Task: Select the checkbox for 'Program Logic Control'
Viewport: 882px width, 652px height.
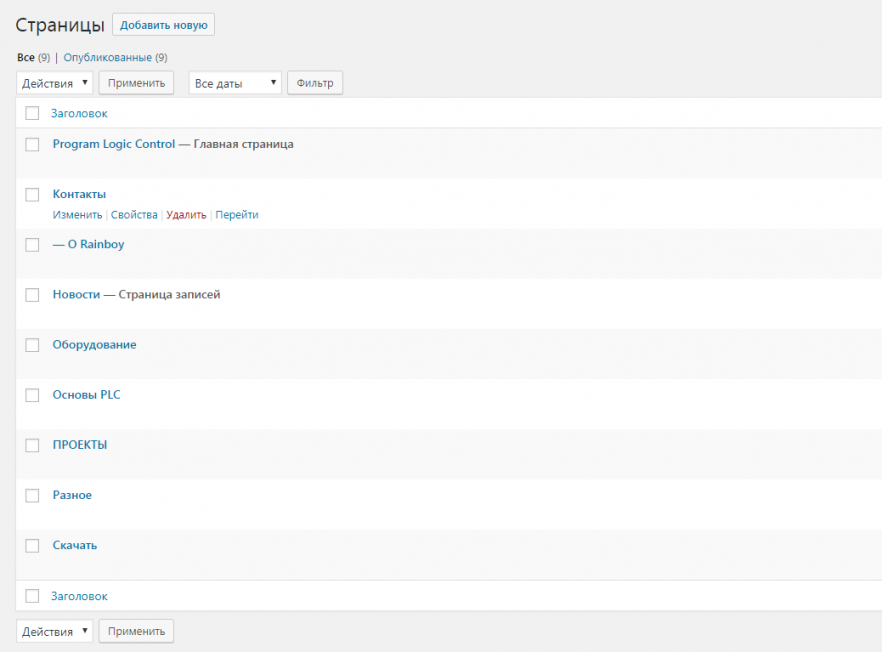Action: pos(32,144)
